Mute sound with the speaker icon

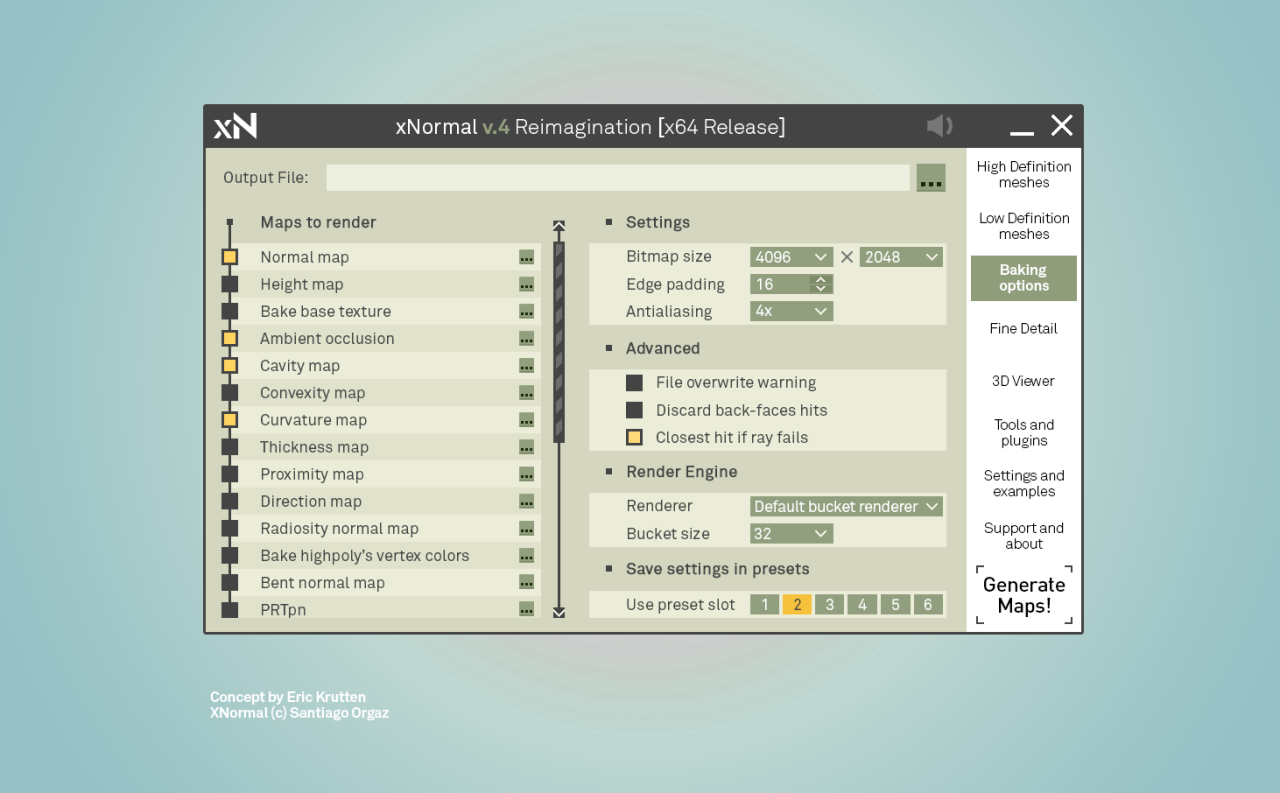pyautogui.click(x=939, y=126)
